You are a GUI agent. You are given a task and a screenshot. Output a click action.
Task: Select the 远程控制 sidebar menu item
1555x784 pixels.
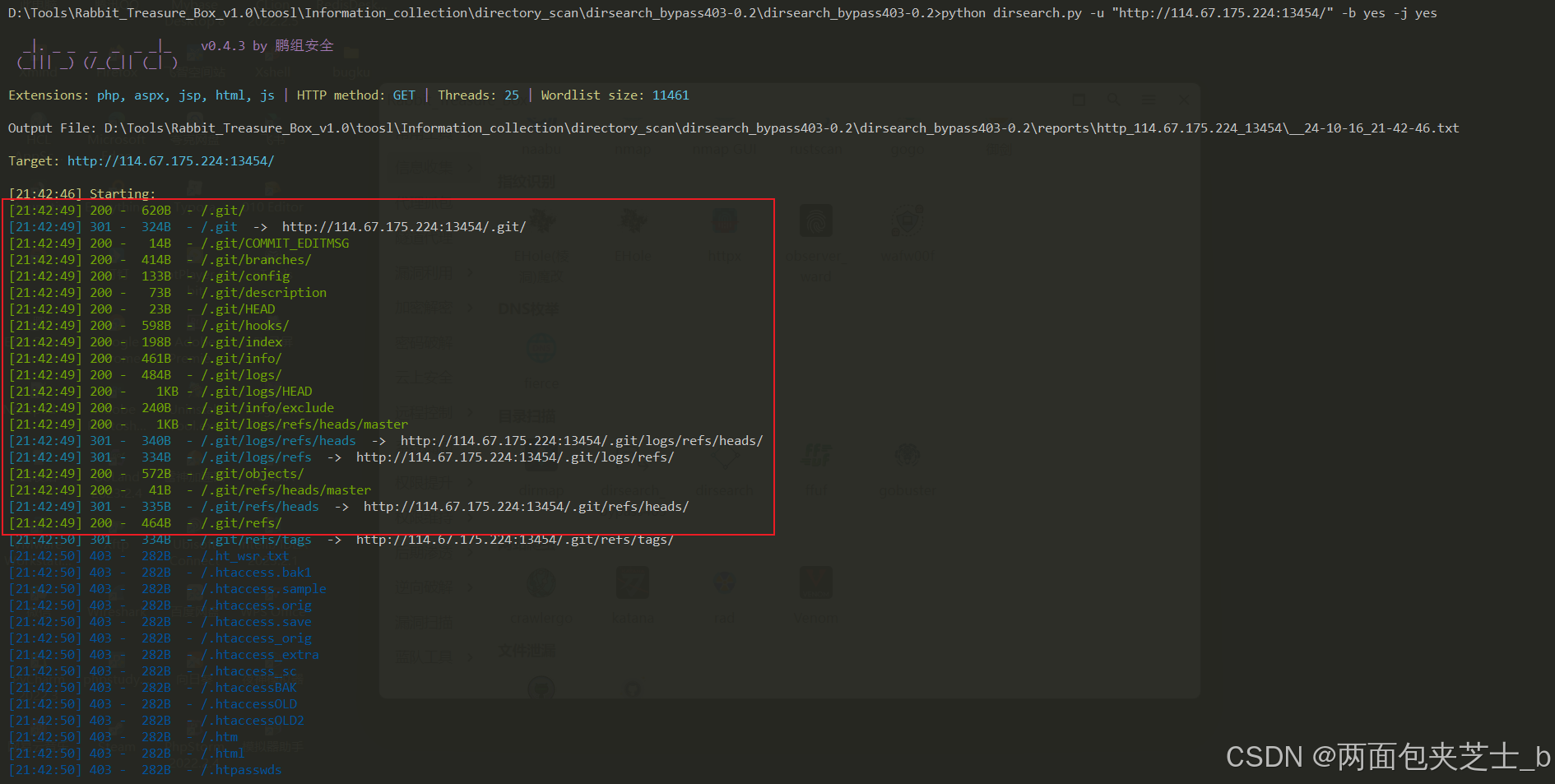[423, 412]
